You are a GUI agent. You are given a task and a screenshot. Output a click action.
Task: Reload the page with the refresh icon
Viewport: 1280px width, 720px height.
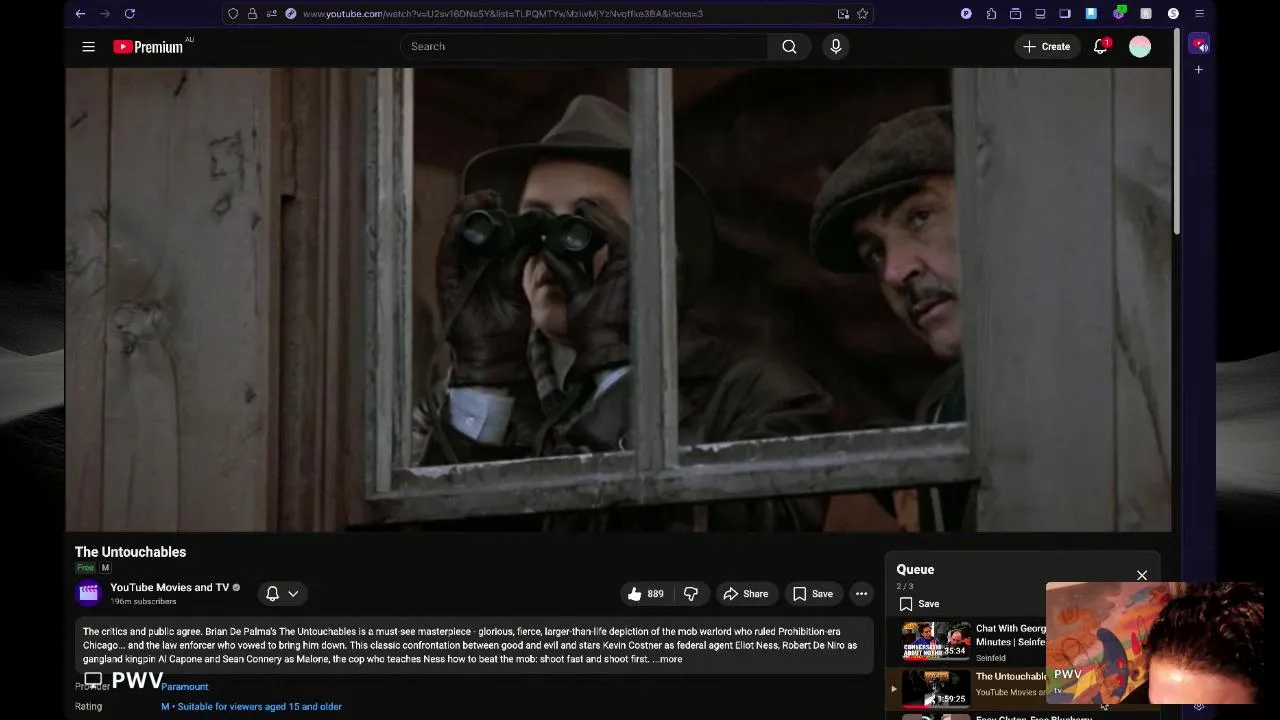[x=129, y=14]
